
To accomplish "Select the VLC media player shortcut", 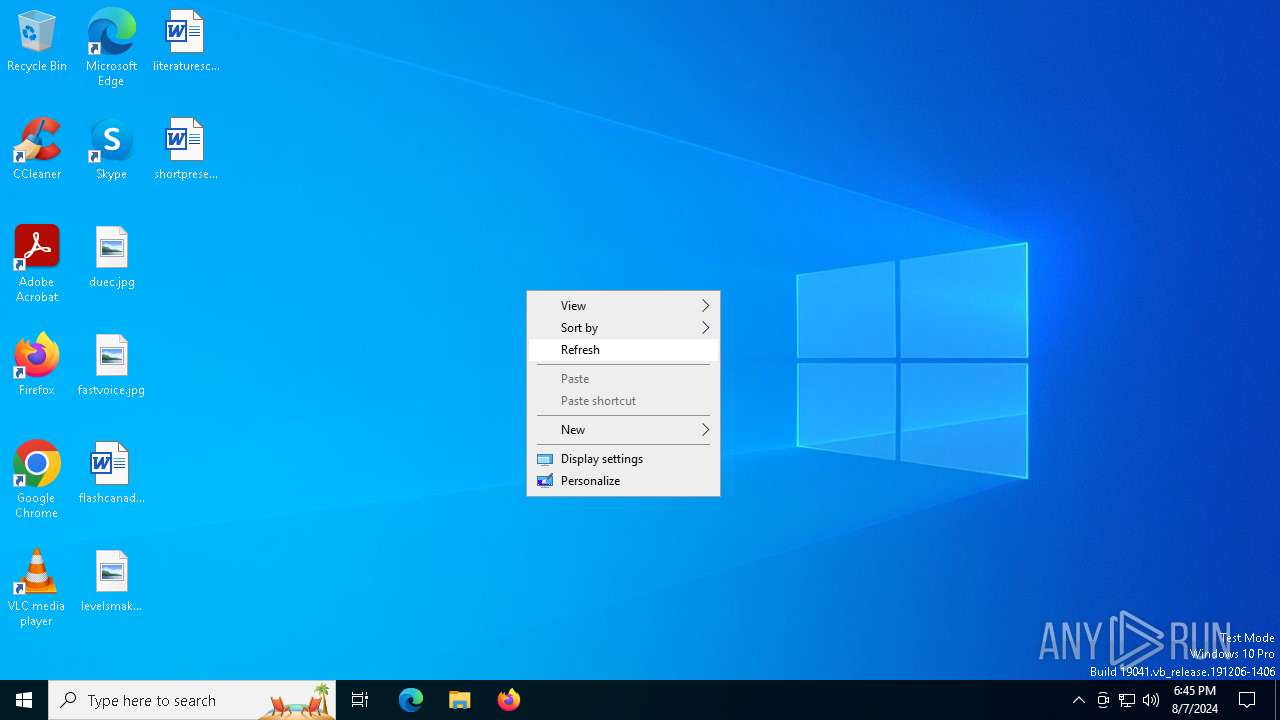I will pos(37,587).
